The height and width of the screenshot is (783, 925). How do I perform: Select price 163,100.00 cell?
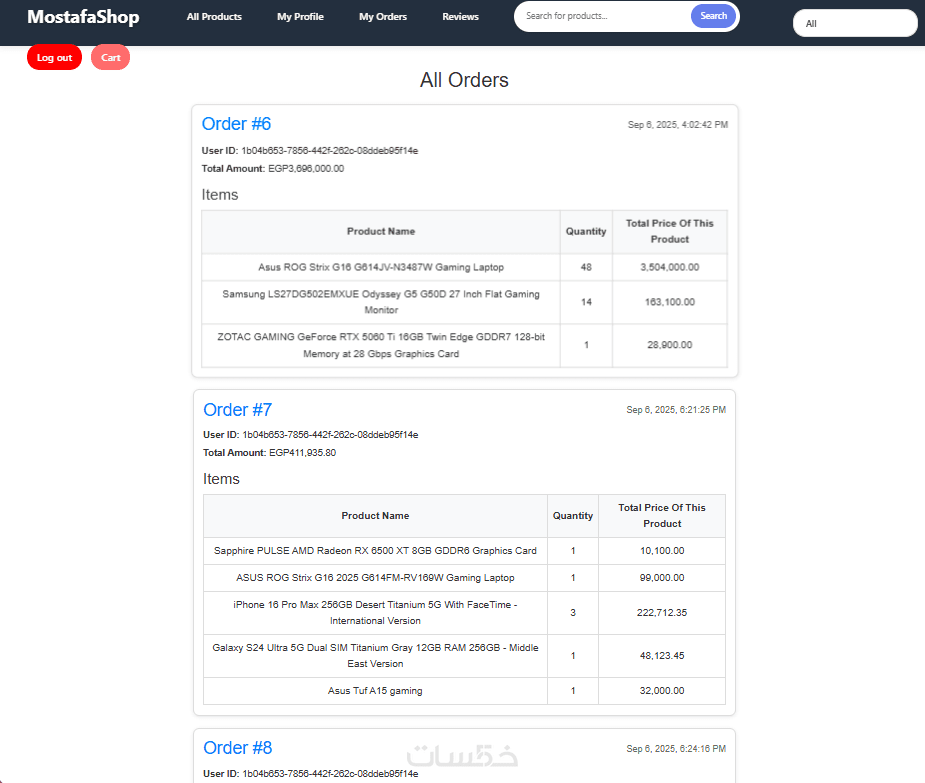[x=670, y=302]
